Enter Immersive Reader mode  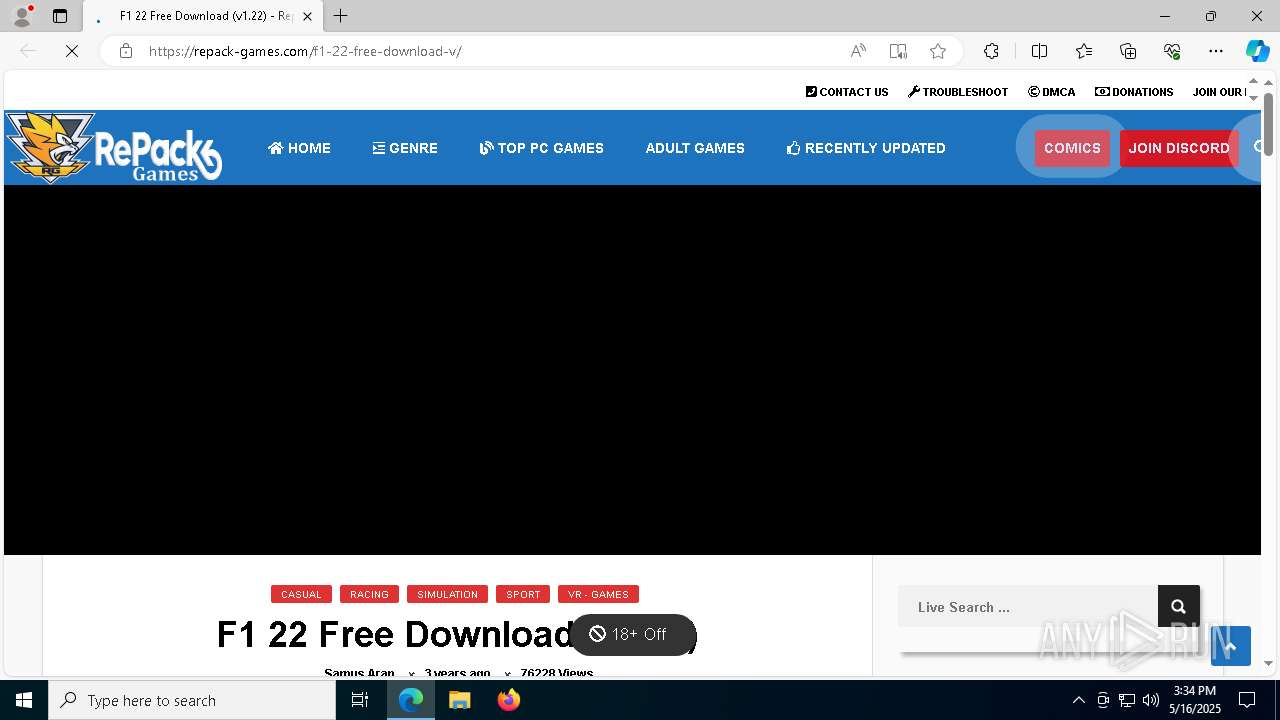[898, 51]
